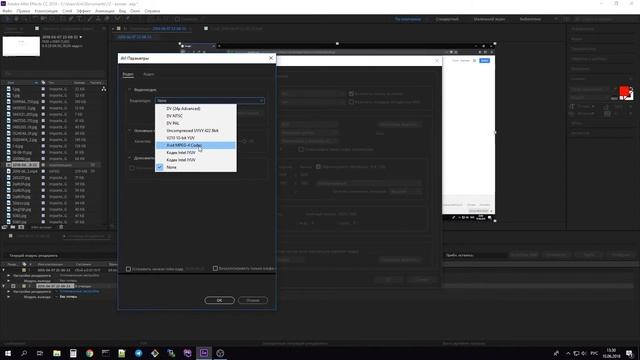
Task: Switch to the Audio tab in AVI dialog
Action: coord(149,74)
